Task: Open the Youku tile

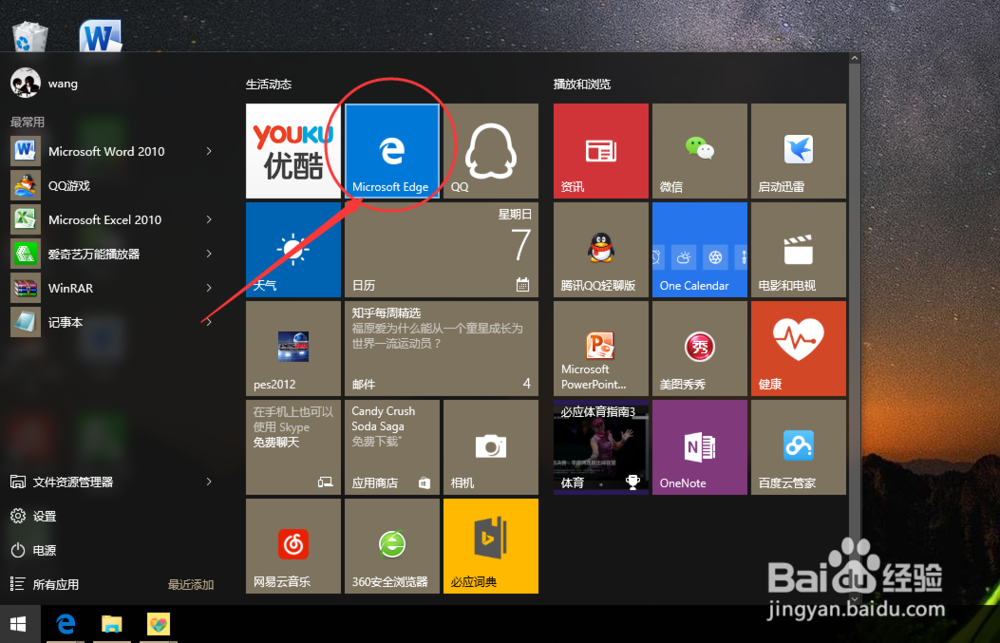Action: tap(293, 151)
